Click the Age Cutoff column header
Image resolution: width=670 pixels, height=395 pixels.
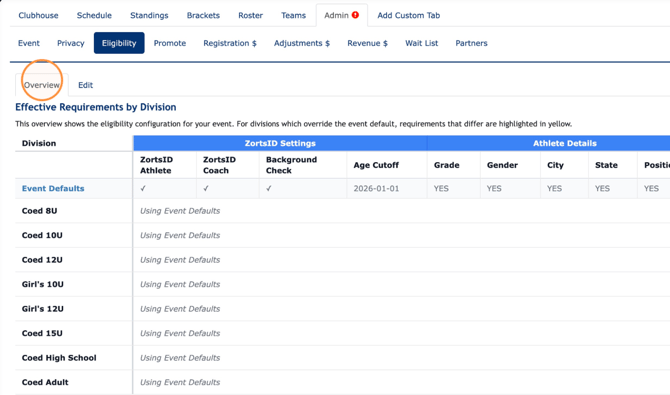[x=376, y=165]
